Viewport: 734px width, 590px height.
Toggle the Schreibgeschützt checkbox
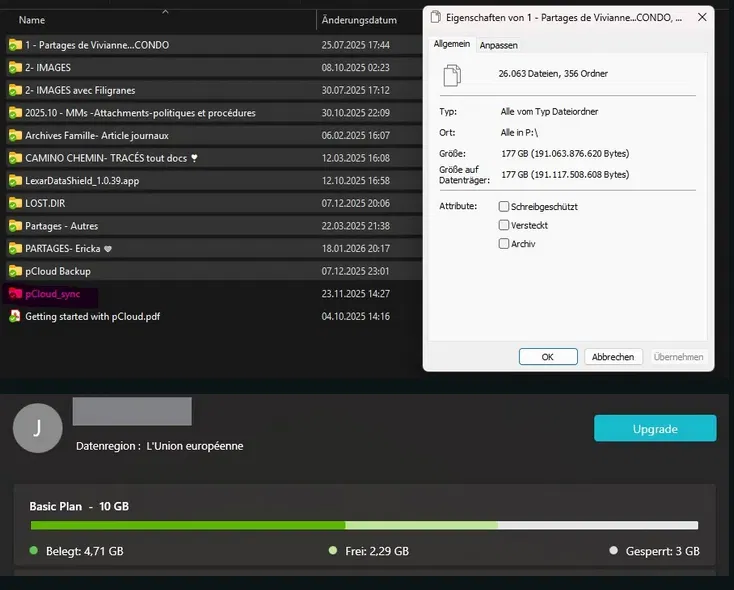pyautogui.click(x=504, y=206)
